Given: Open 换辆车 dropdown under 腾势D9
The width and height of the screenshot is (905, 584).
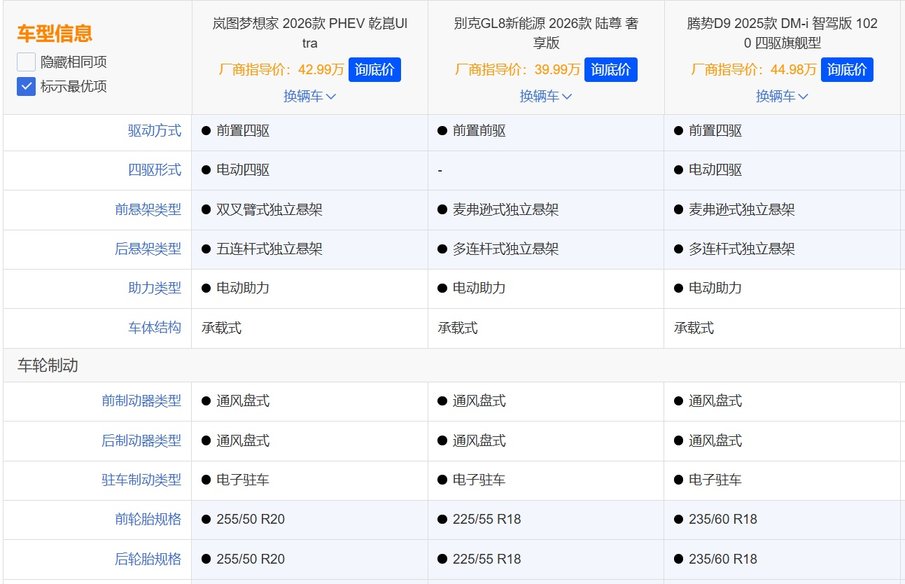Looking at the screenshot, I should [781, 96].
